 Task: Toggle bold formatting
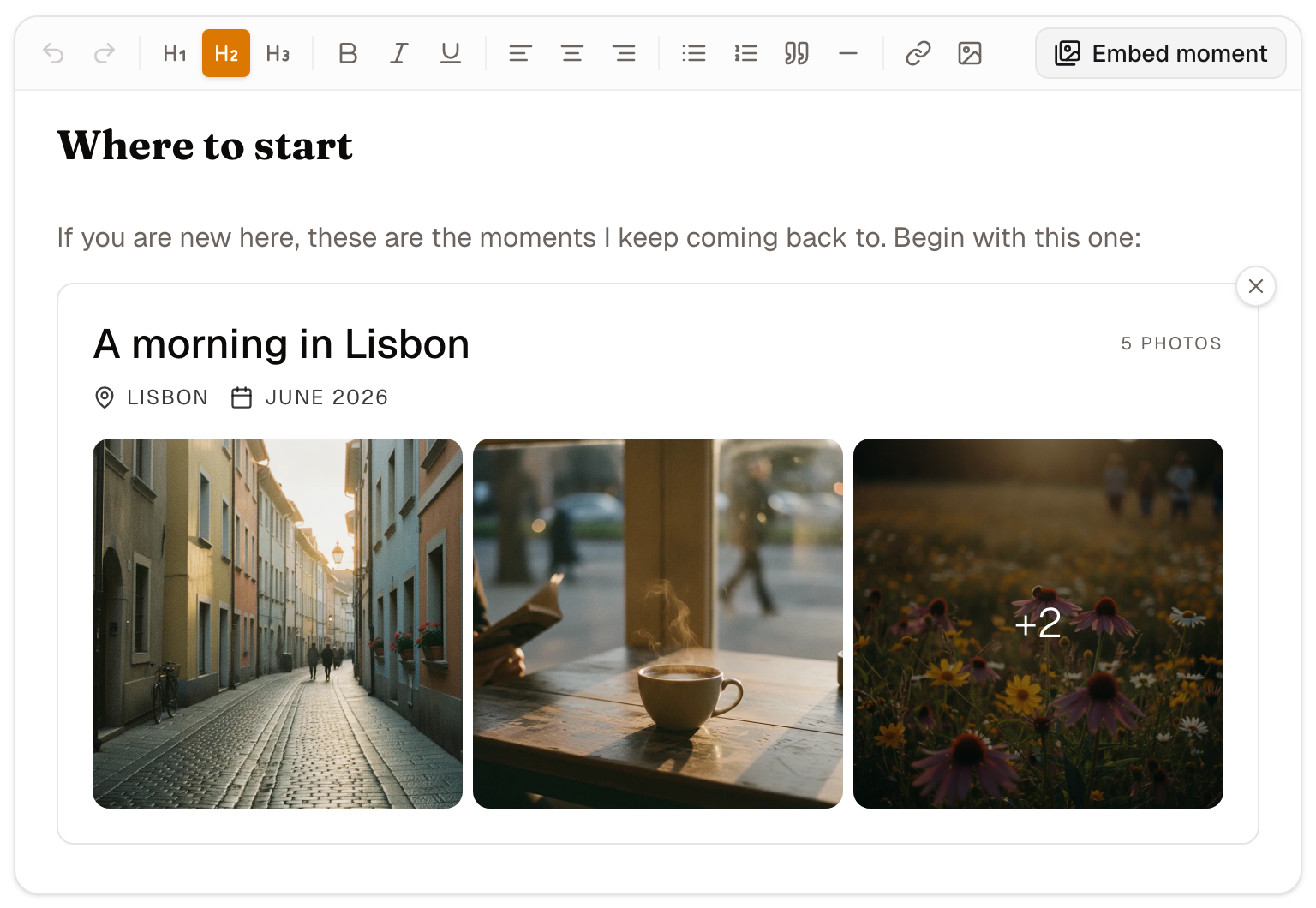coord(348,53)
